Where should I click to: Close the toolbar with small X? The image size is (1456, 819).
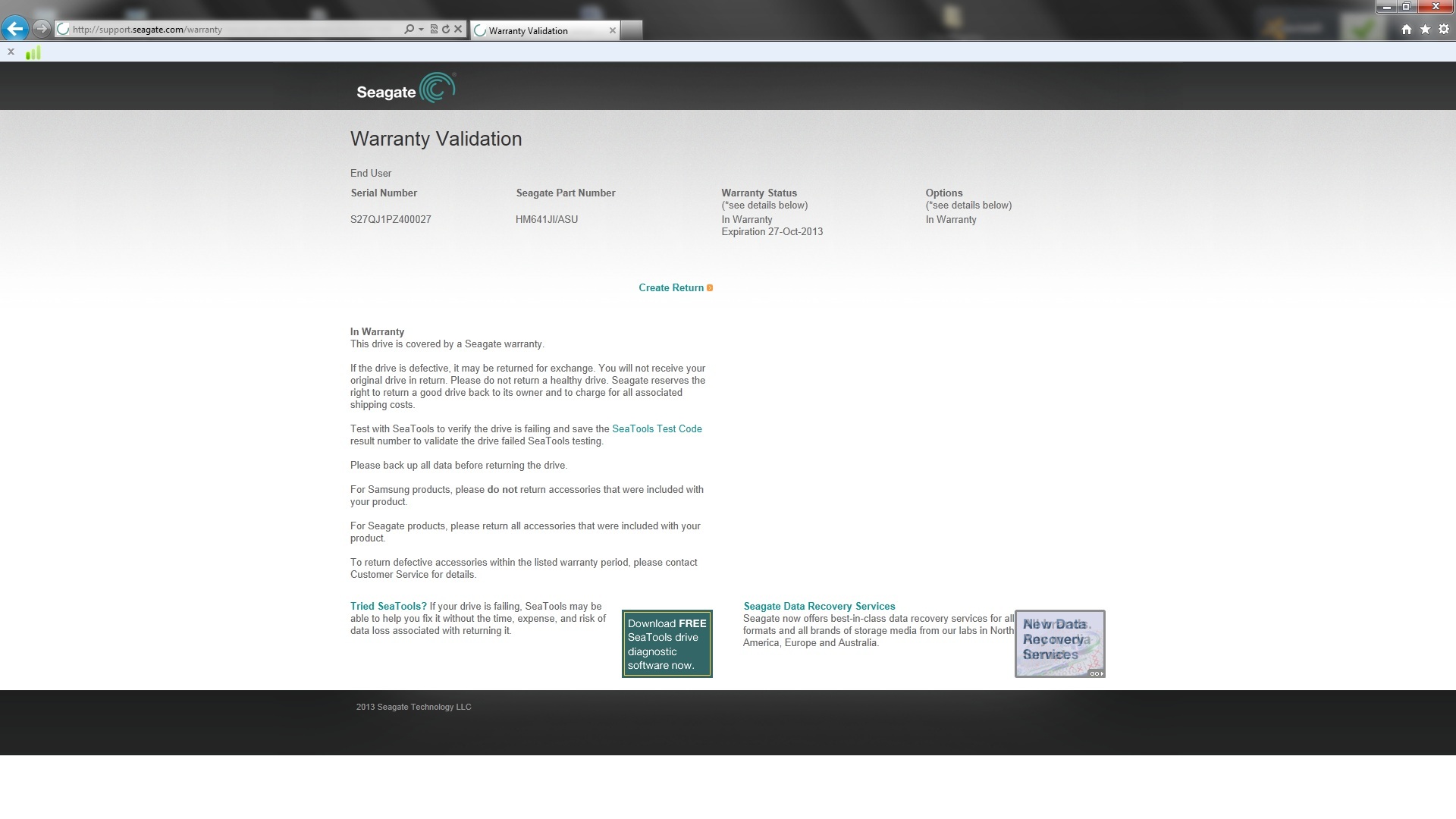tap(11, 52)
